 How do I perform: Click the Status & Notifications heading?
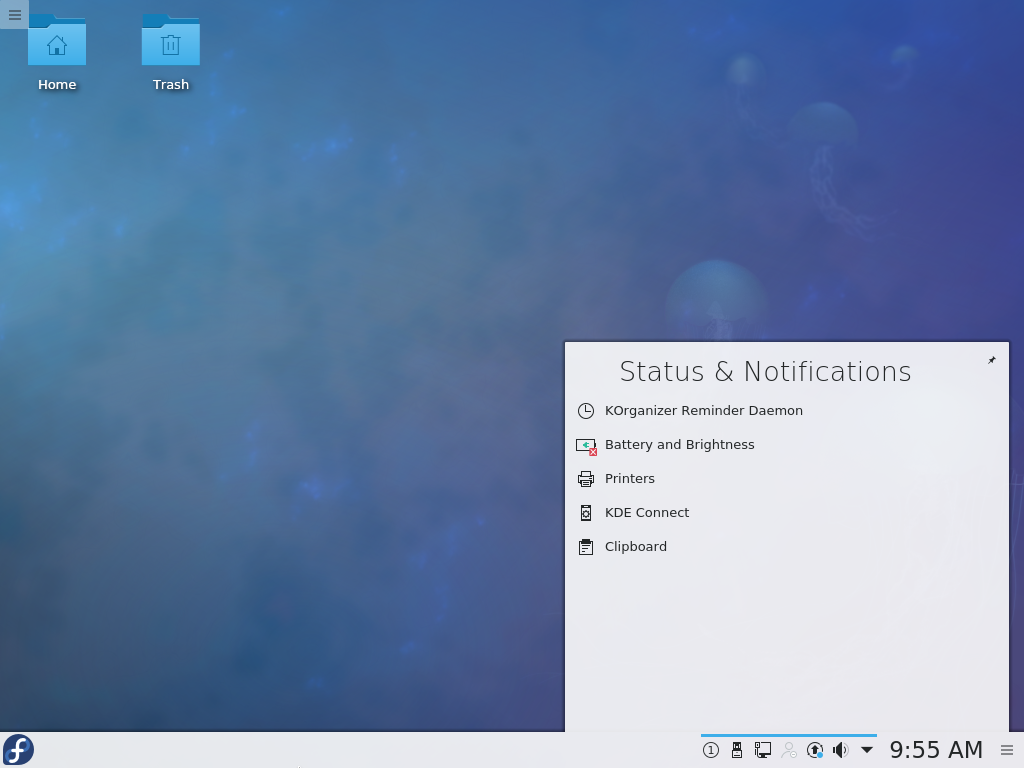click(765, 372)
